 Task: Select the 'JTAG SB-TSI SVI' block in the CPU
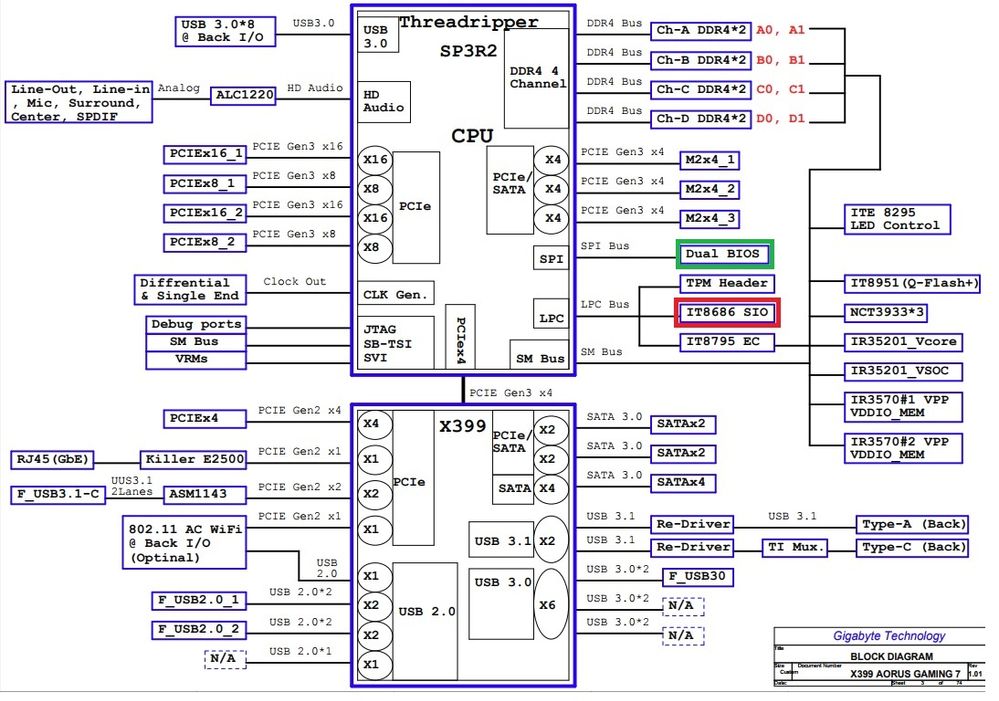point(396,343)
